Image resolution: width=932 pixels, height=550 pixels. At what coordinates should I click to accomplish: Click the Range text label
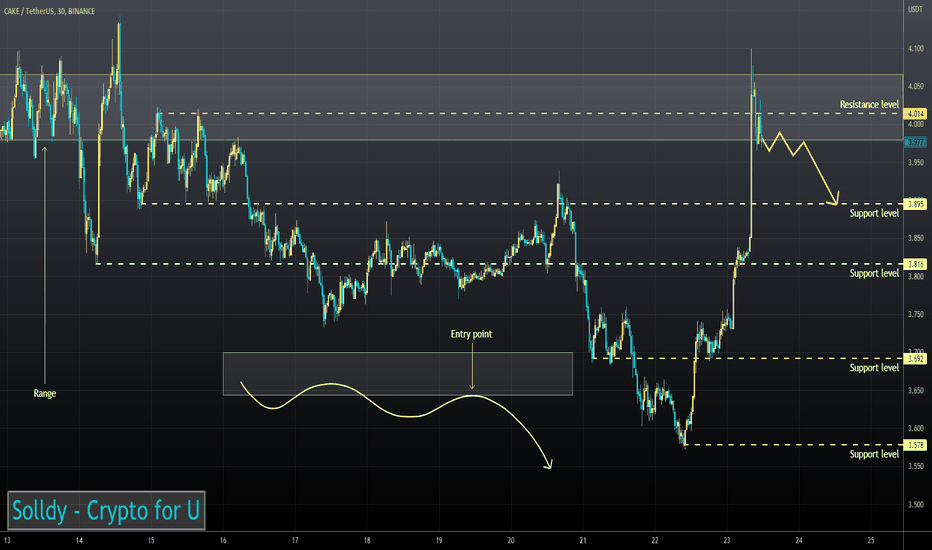tap(45, 394)
